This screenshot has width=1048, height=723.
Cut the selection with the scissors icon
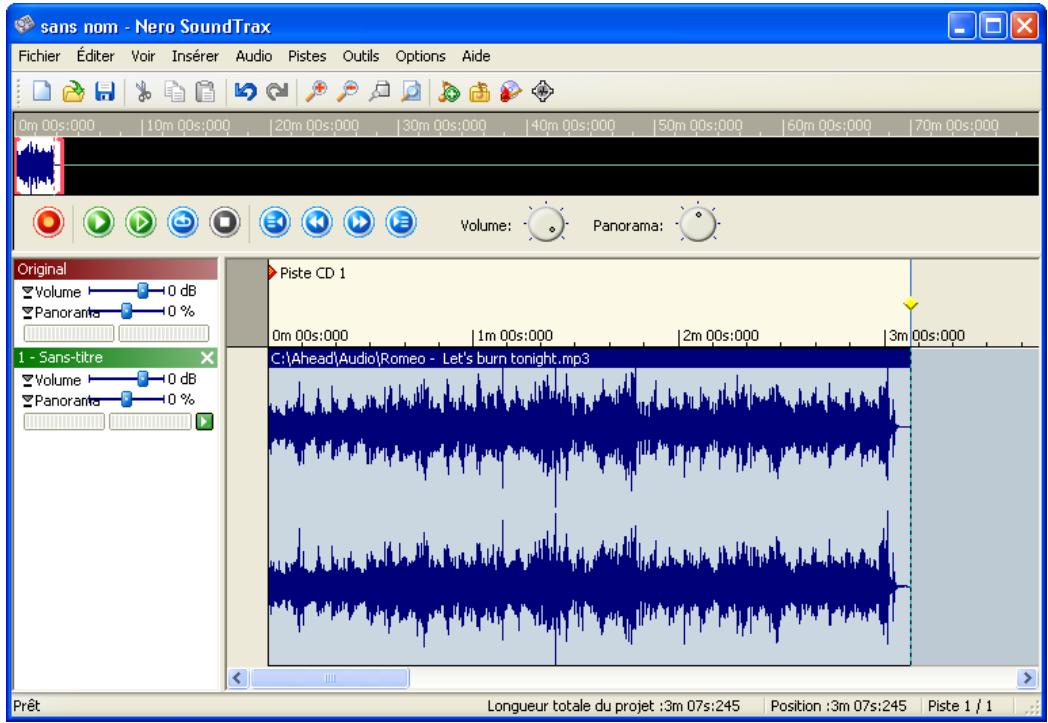(143, 92)
